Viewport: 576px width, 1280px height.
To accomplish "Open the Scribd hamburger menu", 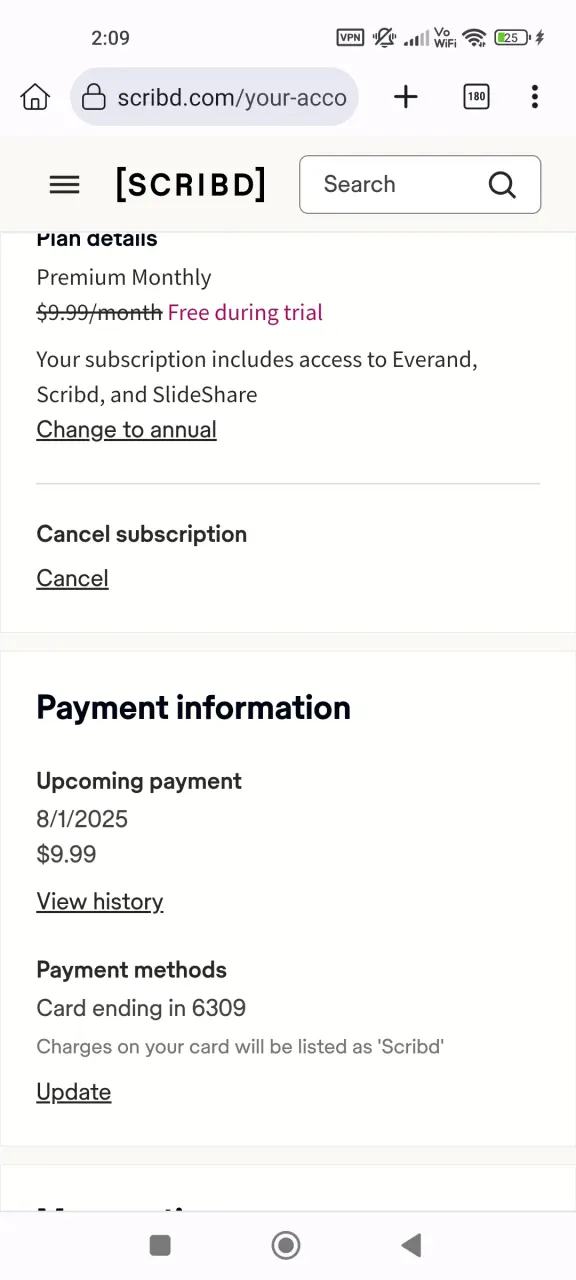I will point(64,184).
